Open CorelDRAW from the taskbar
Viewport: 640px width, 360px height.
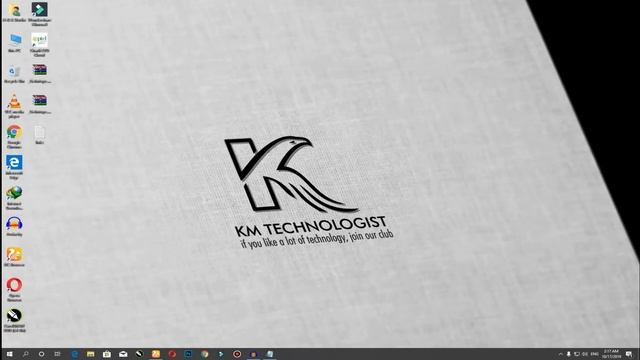(140, 354)
